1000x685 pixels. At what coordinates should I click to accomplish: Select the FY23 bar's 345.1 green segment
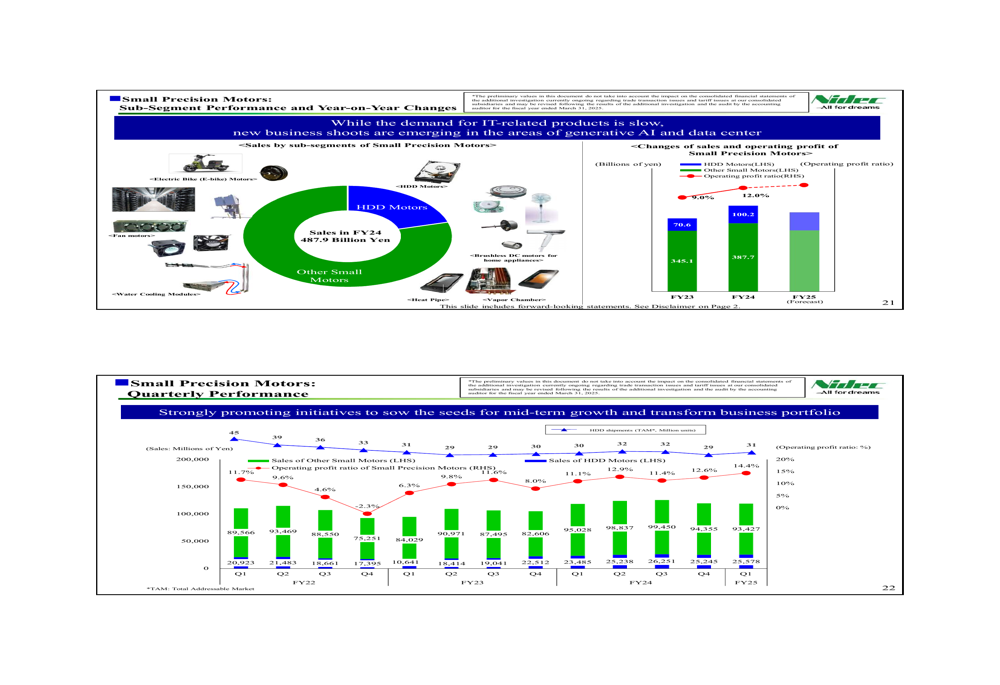coord(682,262)
